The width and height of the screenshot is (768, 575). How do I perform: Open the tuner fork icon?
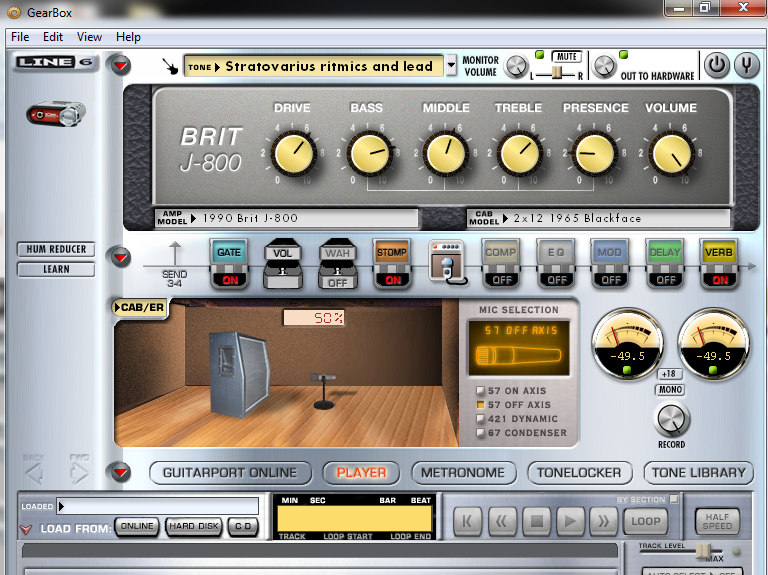(746, 66)
